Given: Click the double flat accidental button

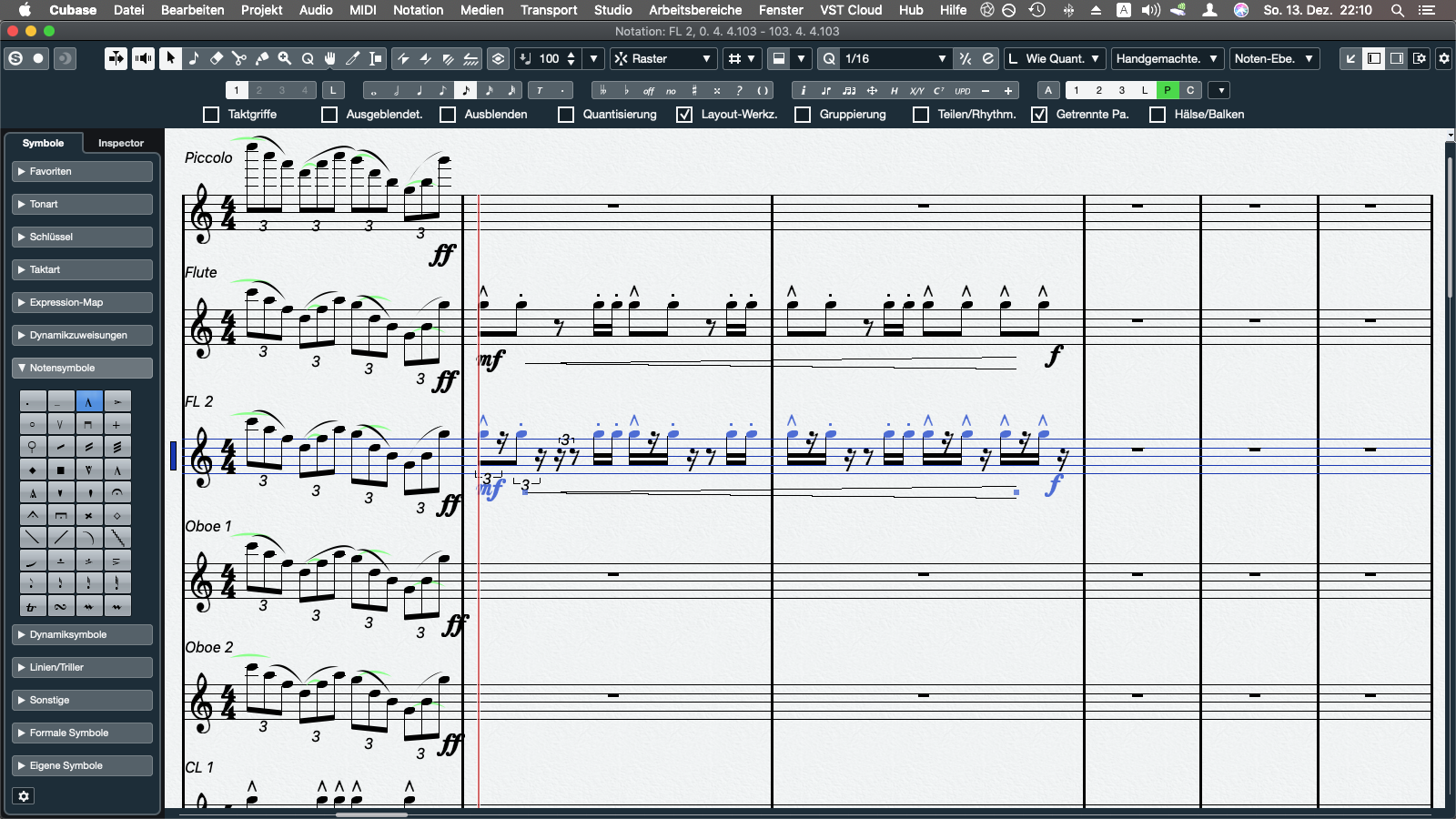Looking at the screenshot, I should point(602,90).
